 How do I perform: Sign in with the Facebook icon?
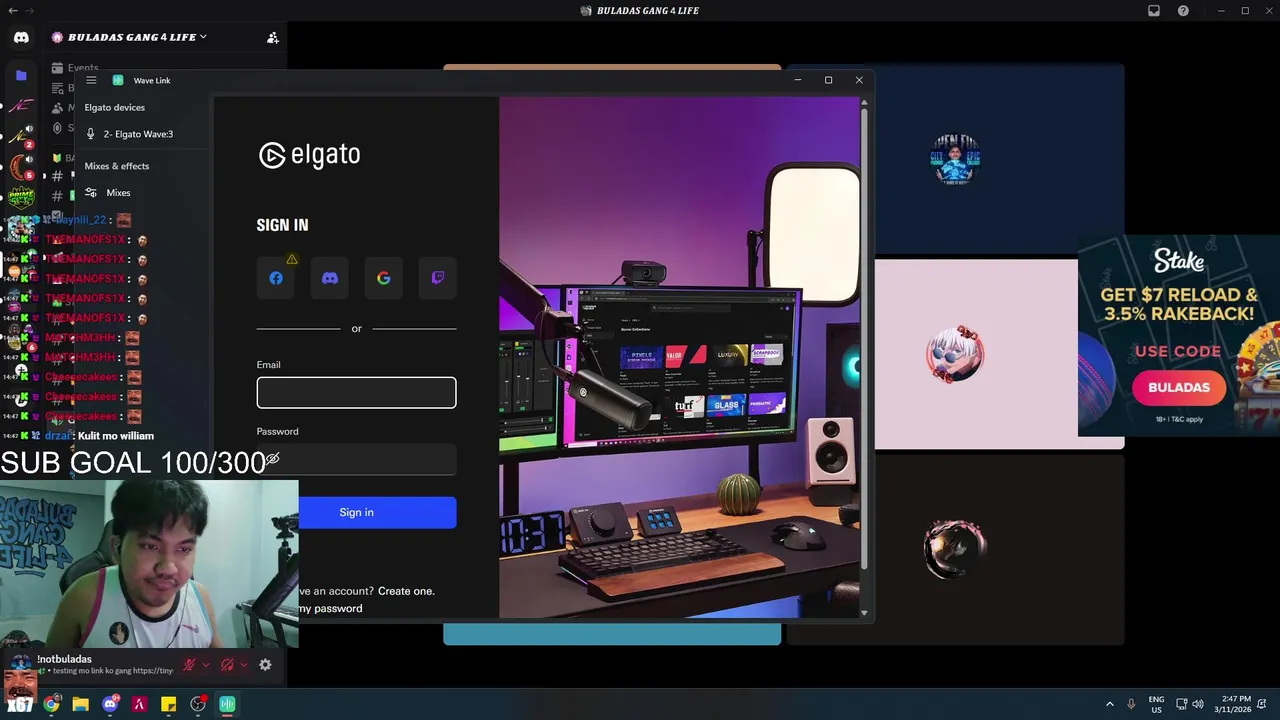point(276,278)
